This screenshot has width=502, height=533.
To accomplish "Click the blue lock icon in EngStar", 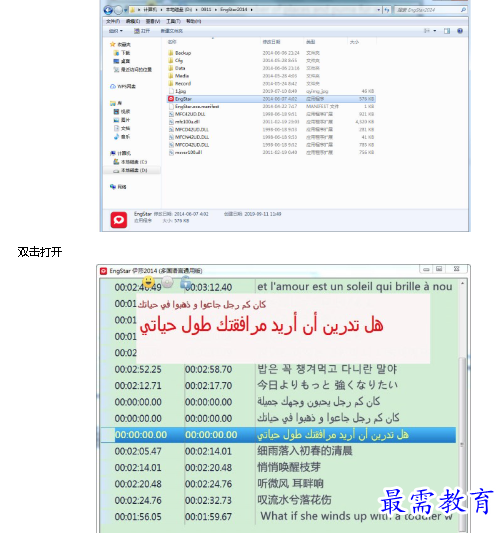I will pos(185,282).
